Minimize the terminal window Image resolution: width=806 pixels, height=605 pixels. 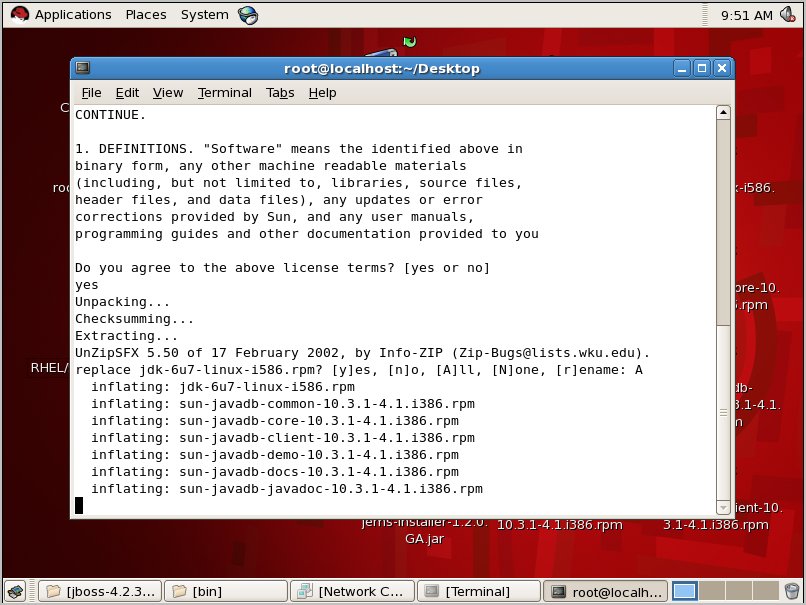pos(682,68)
